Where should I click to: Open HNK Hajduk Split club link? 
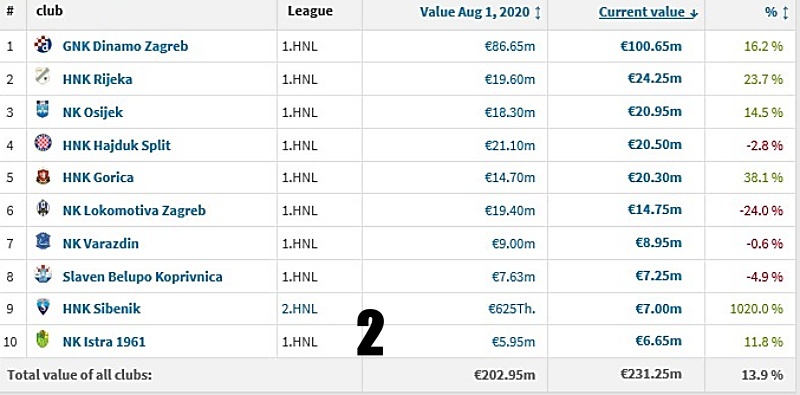(116, 145)
